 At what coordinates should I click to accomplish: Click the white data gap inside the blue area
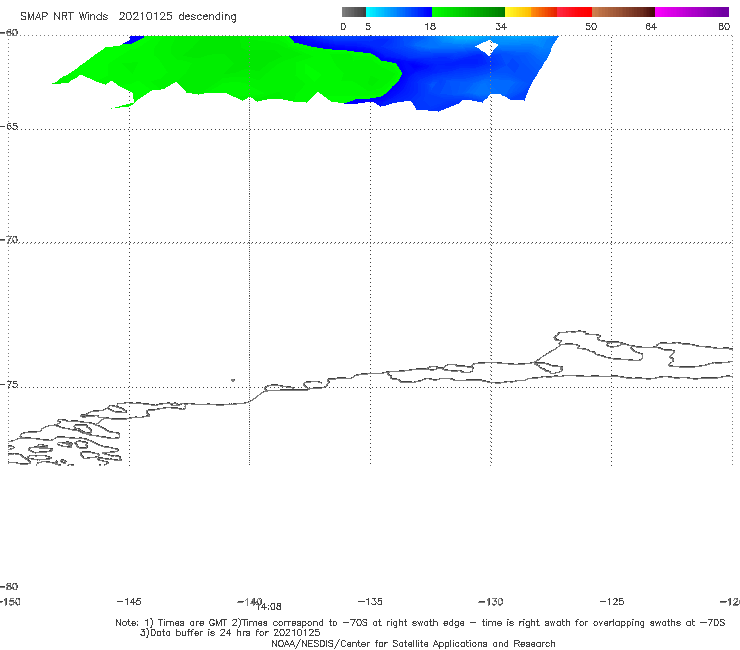487,47
